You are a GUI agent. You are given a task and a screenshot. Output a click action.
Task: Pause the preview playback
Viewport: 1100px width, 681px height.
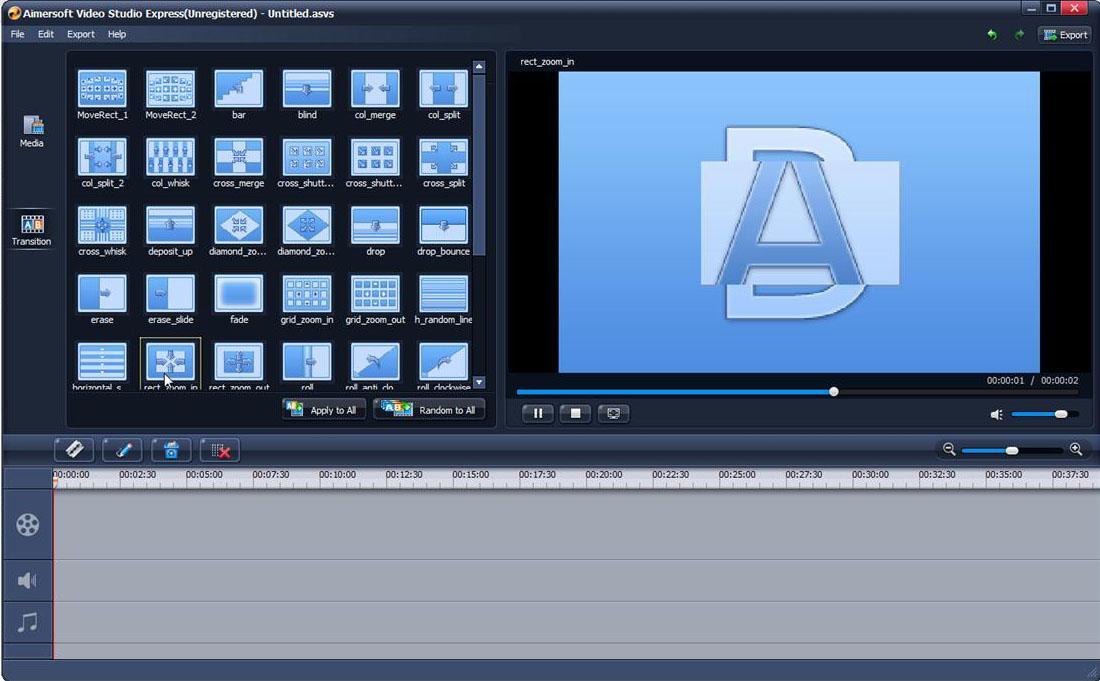537,413
